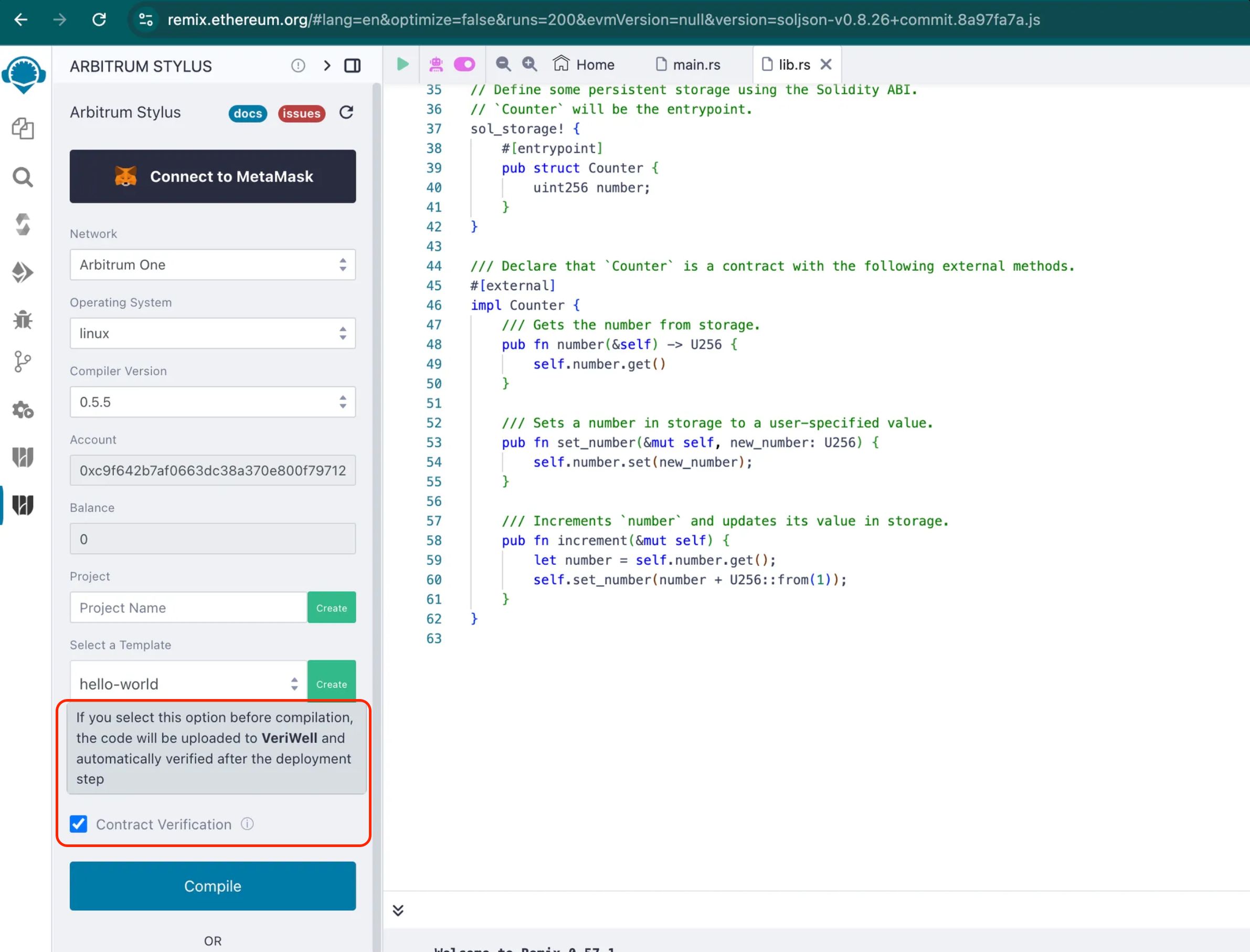
Task: Open the Compiler Version dropdown 0.5.5
Action: [x=213, y=402]
